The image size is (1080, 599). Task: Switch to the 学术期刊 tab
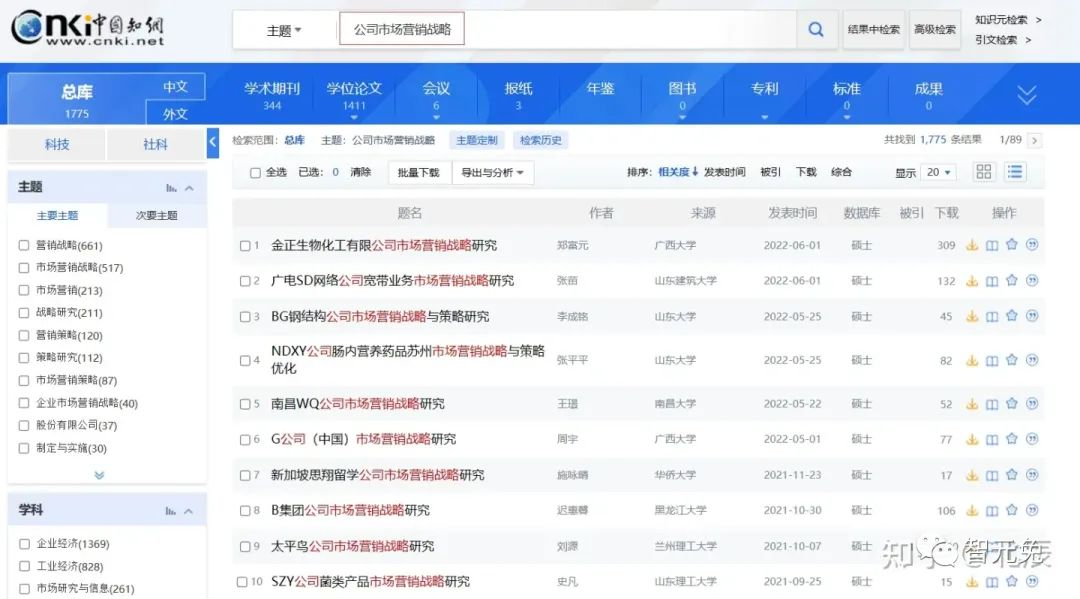tap(272, 94)
